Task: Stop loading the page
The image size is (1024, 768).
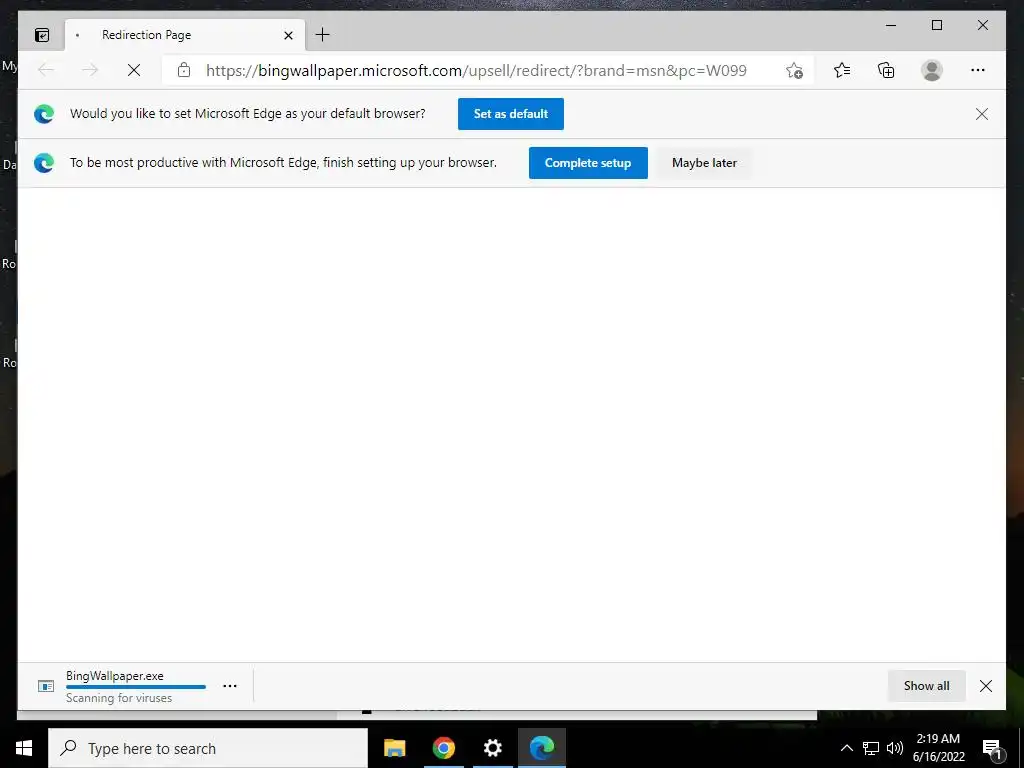Action: coord(134,70)
